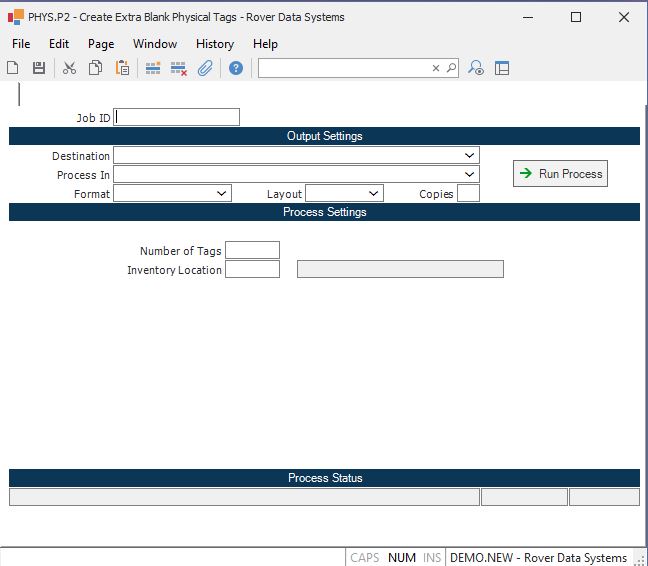Click the delete row toolbar icon
The height and width of the screenshot is (566, 648).
[x=179, y=68]
